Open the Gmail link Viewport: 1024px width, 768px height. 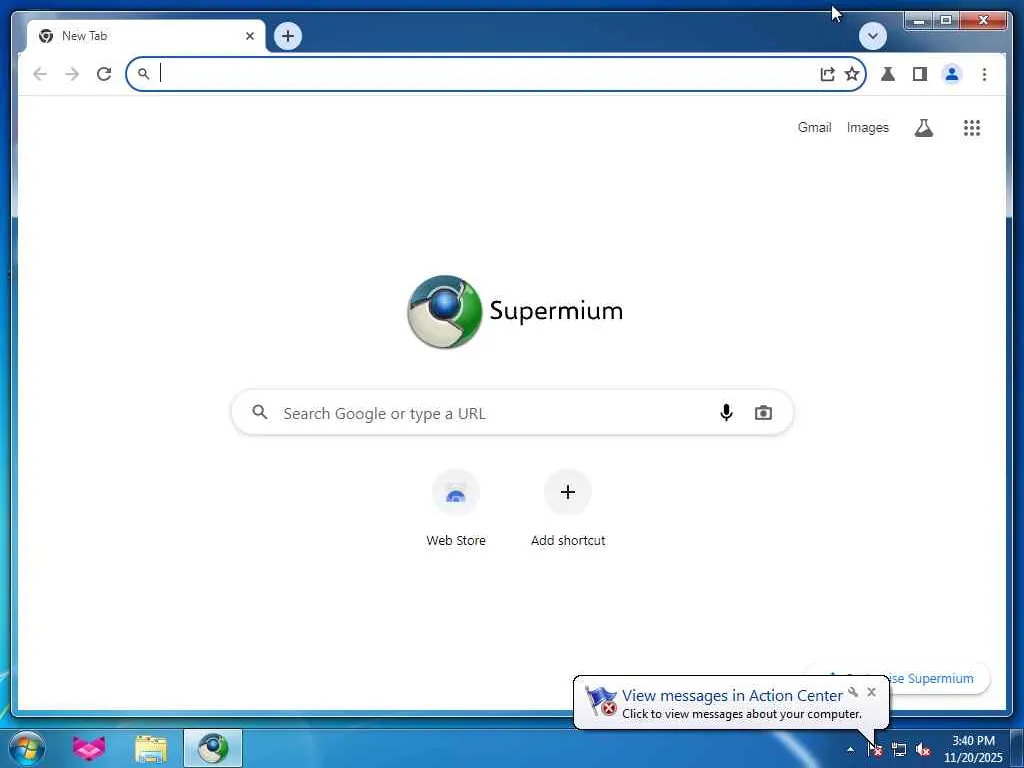[814, 127]
